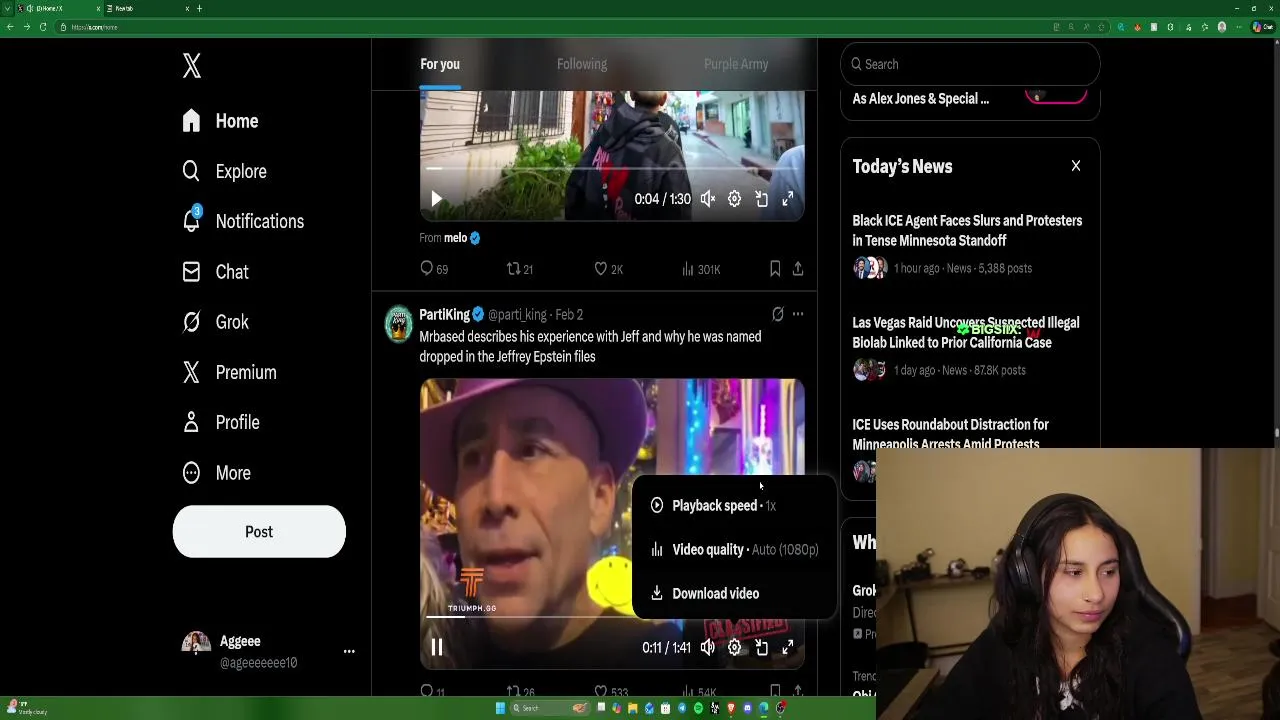Image resolution: width=1280 pixels, height=720 pixels.
Task: Seek the melo video progress bar
Action: click(612, 169)
